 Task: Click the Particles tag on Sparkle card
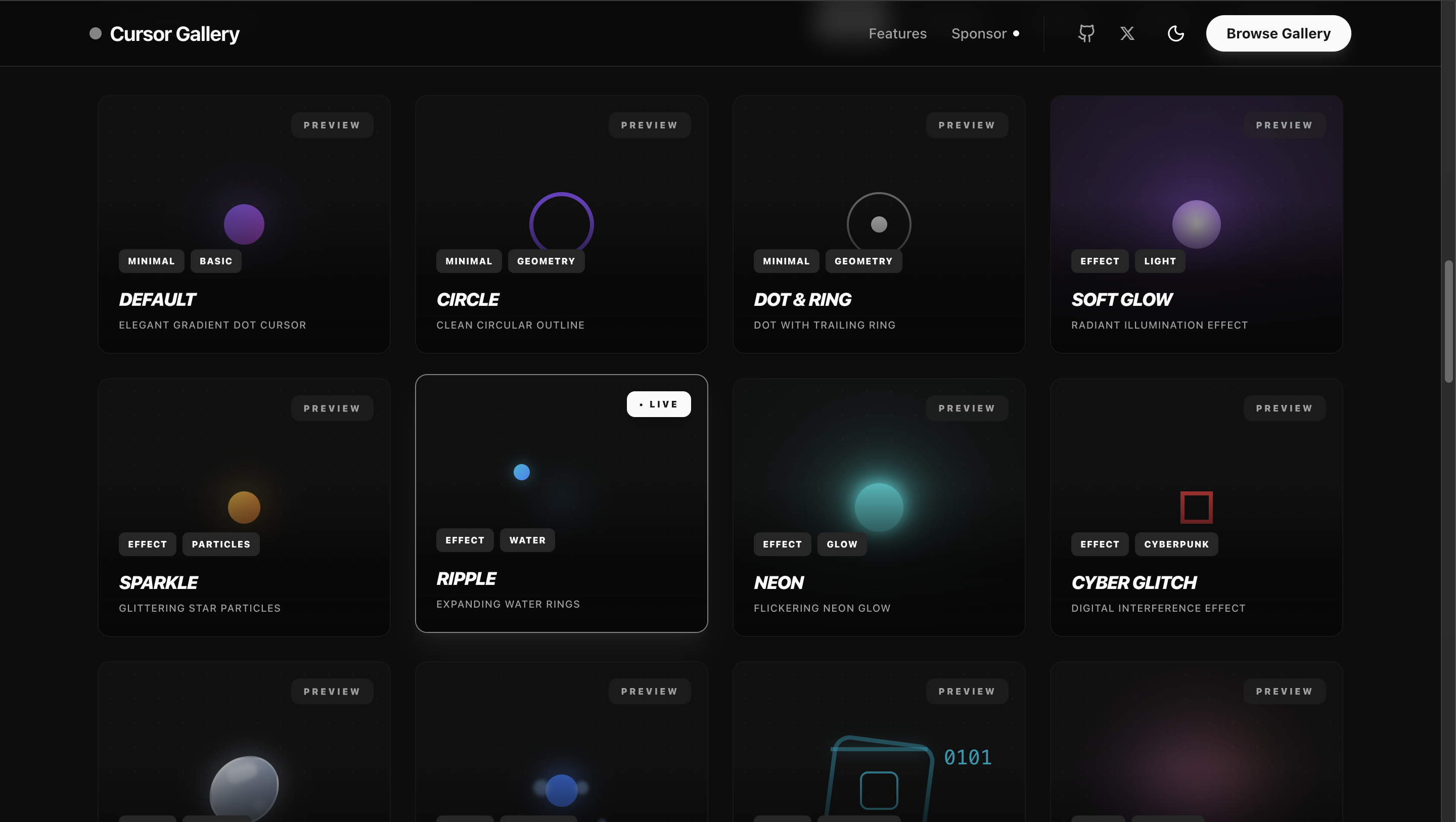221,544
